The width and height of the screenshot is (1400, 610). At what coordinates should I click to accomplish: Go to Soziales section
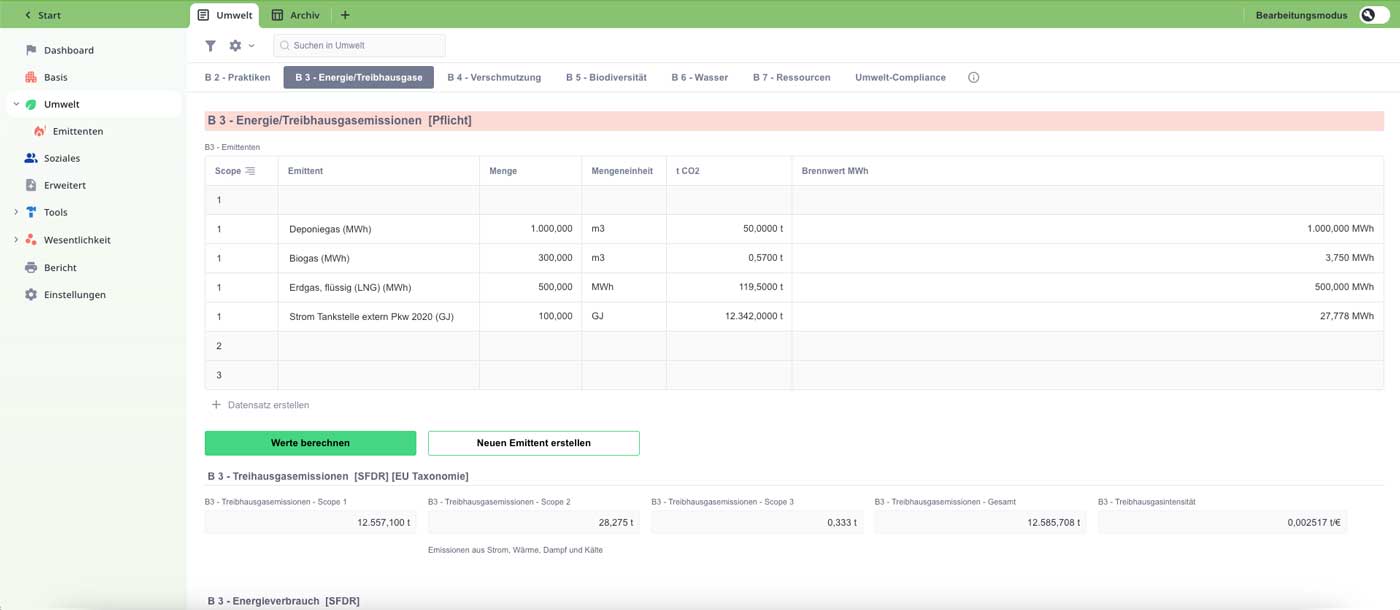click(61, 158)
